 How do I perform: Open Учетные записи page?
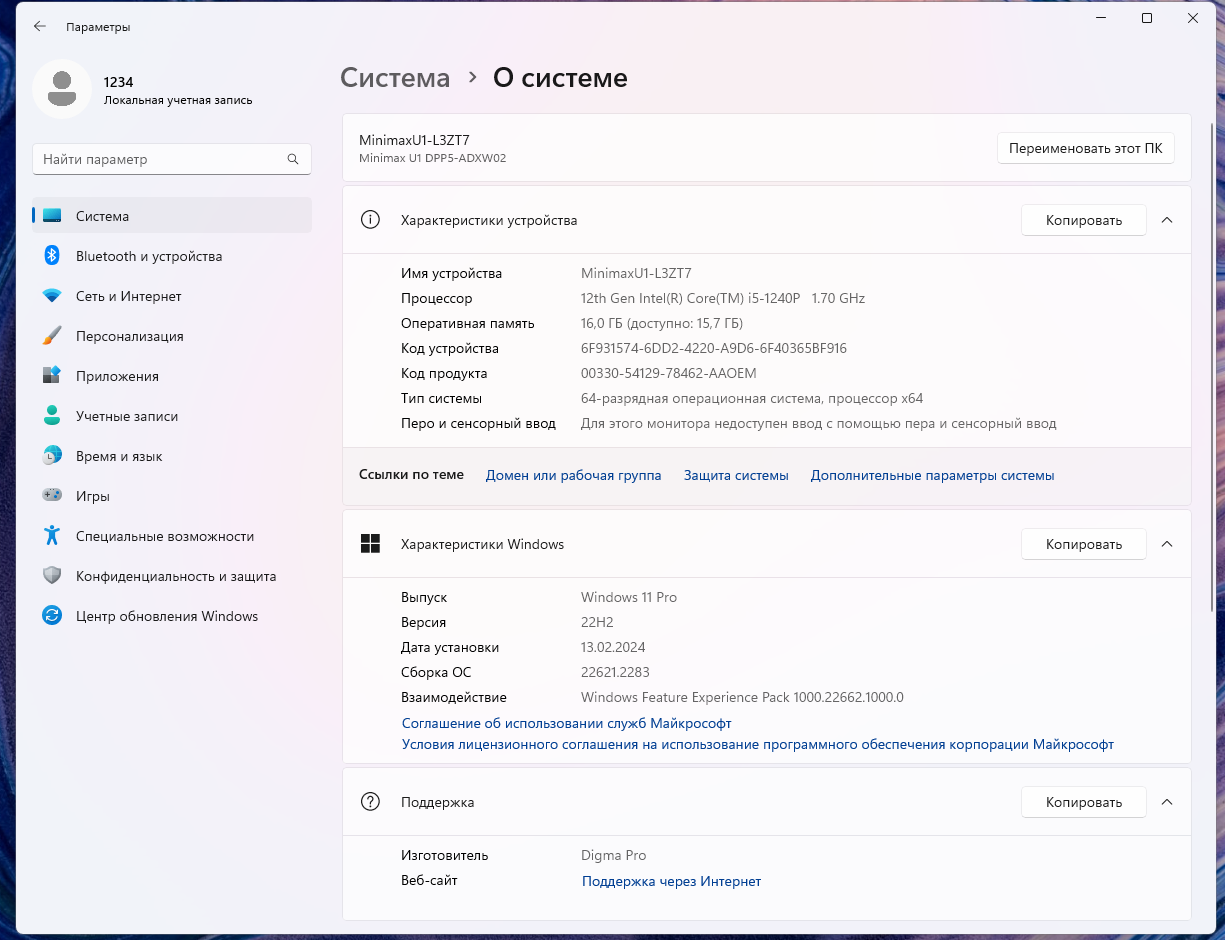pyautogui.click(x=172, y=416)
